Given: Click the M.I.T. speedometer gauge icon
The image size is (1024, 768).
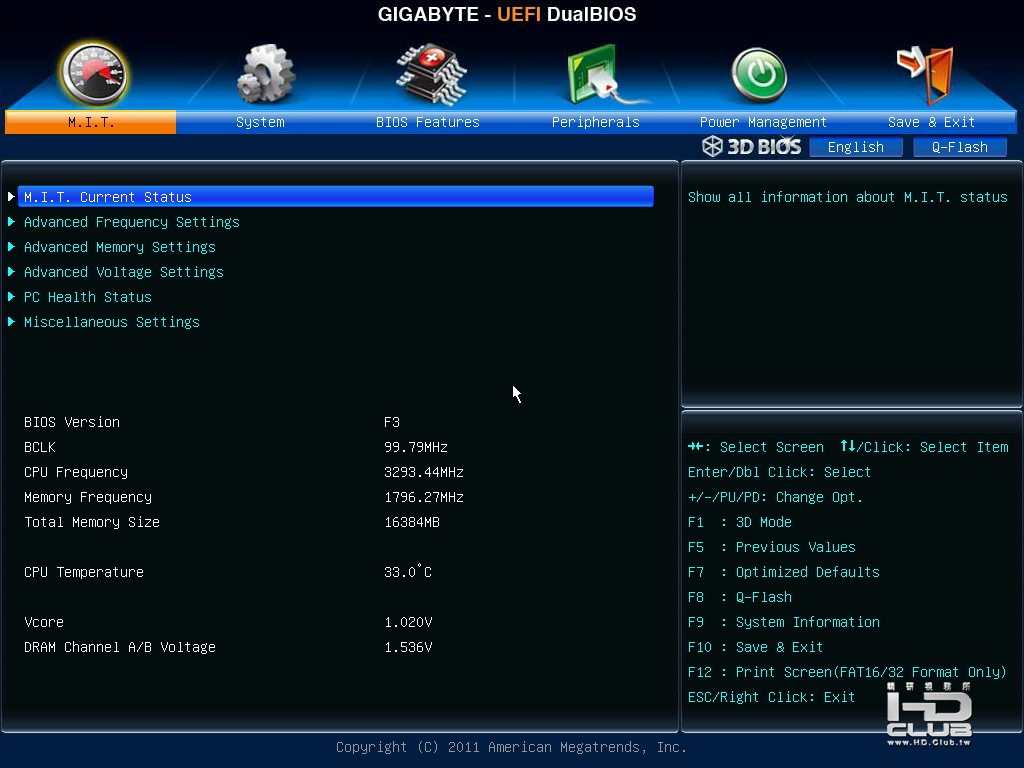Looking at the screenshot, I should 93,74.
